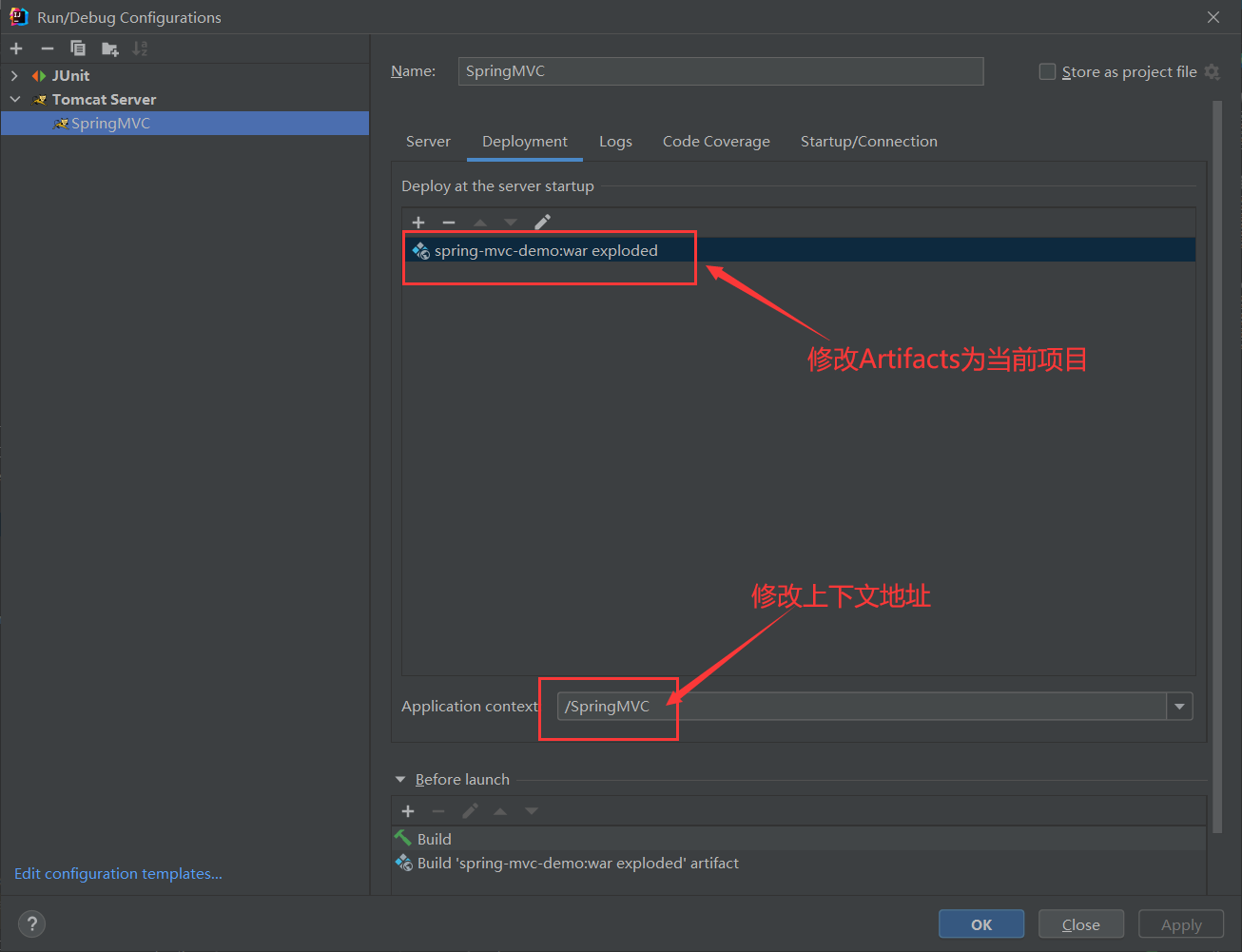Open the Logs tab
The height and width of the screenshot is (952, 1242).
[x=615, y=142]
